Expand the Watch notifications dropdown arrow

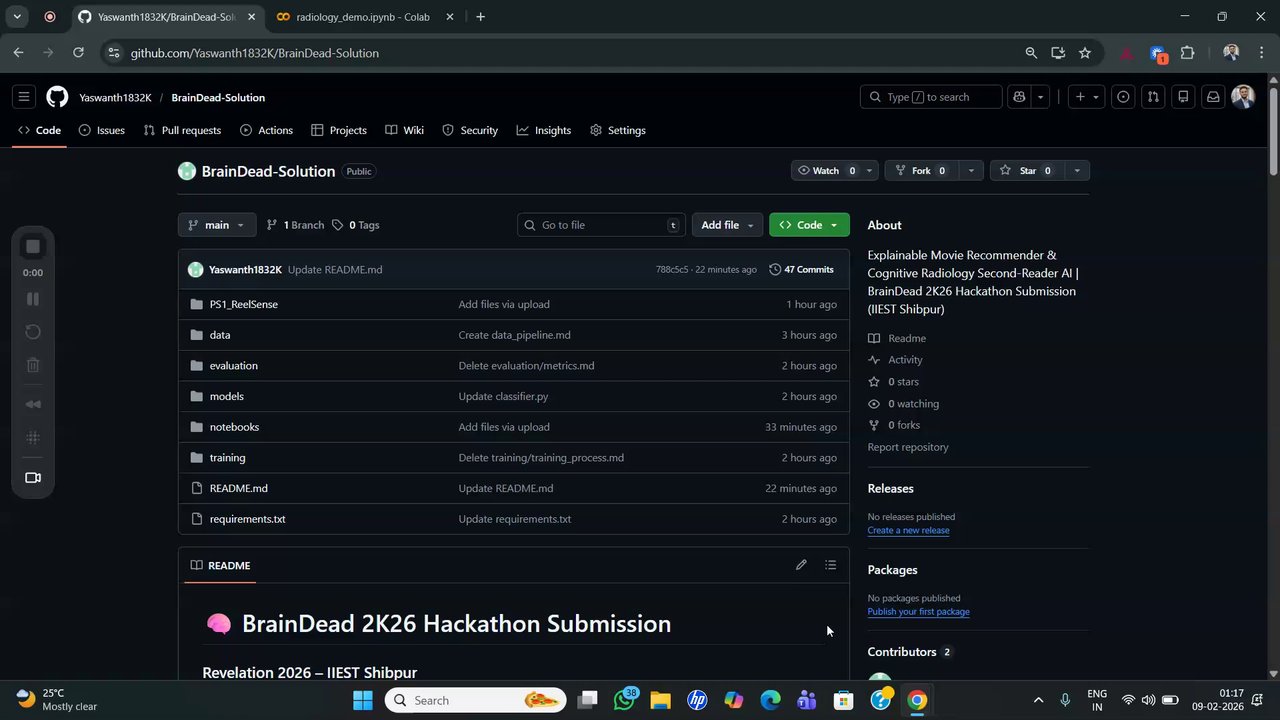pyautogui.click(x=869, y=171)
